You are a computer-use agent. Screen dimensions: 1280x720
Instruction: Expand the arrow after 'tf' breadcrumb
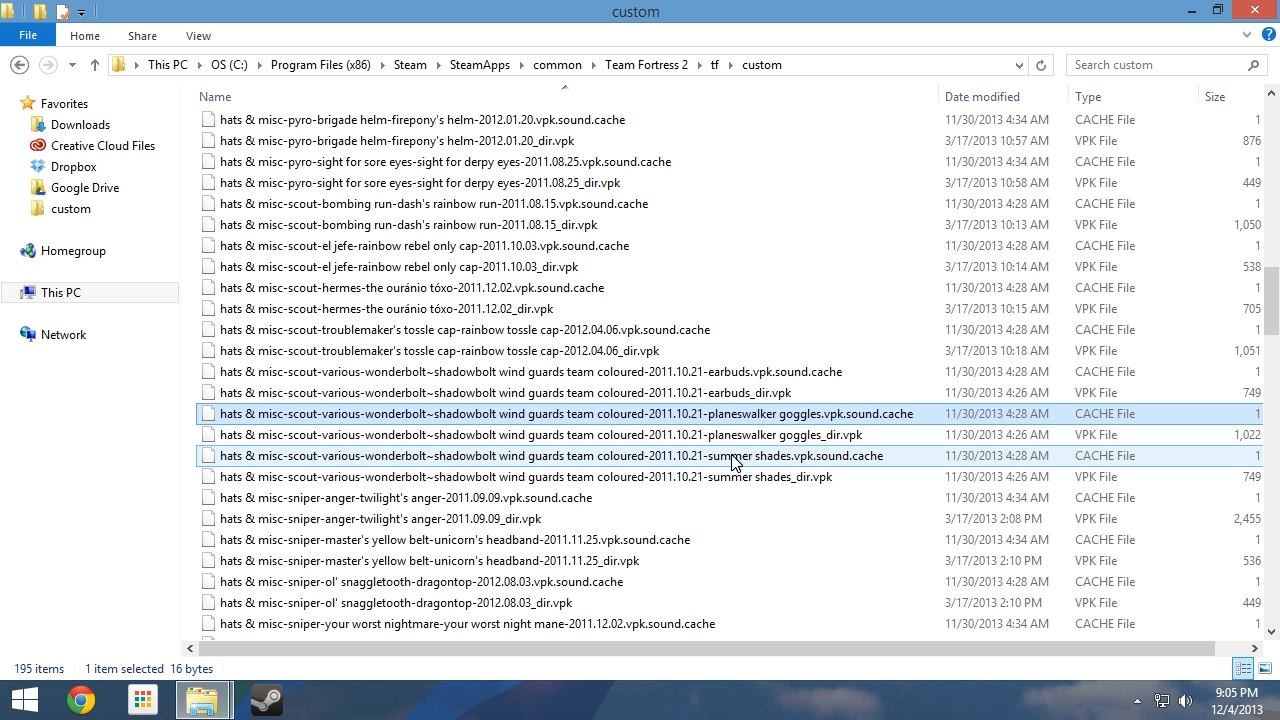pyautogui.click(x=730, y=65)
